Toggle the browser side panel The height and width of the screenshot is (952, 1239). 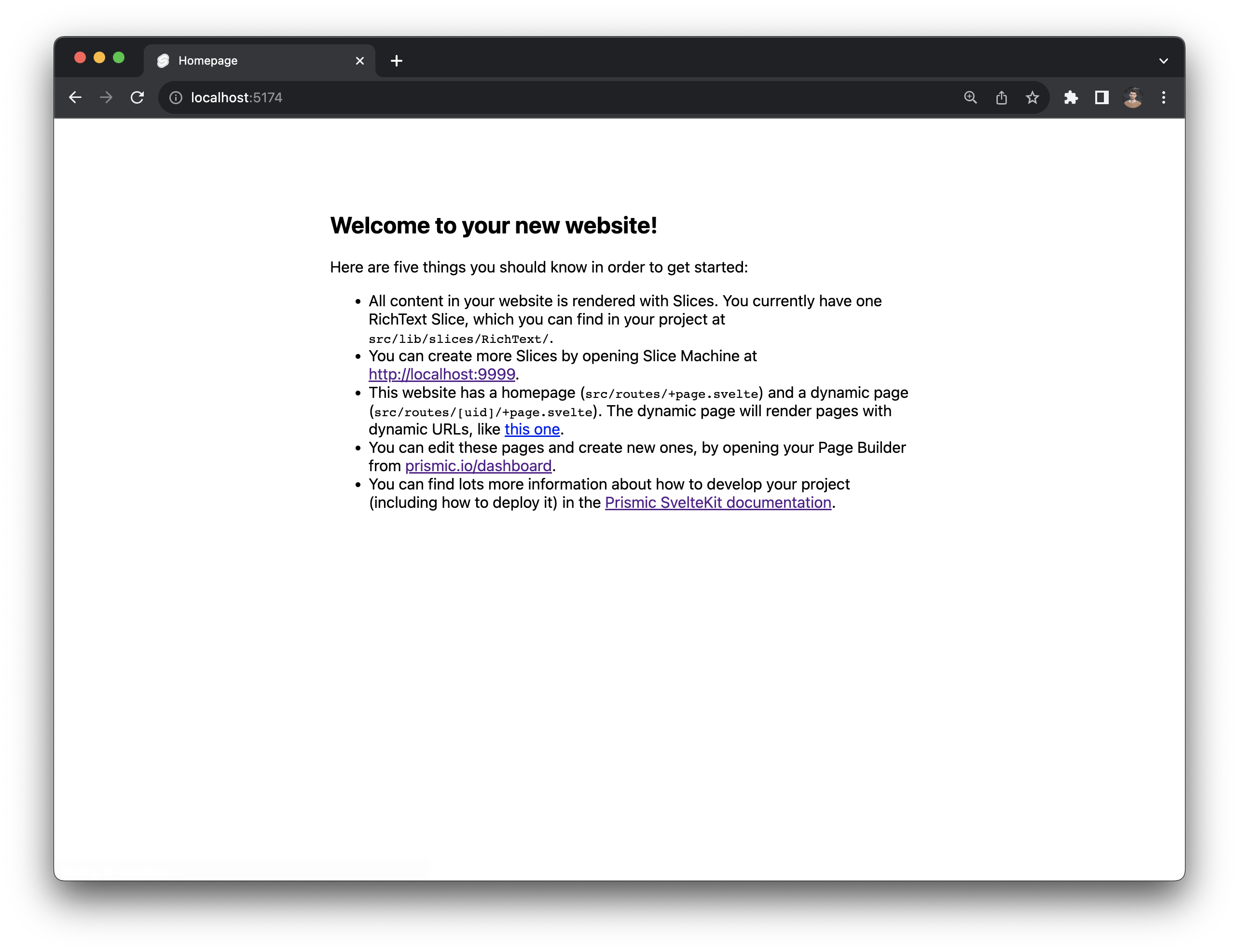pyautogui.click(x=1101, y=97)
